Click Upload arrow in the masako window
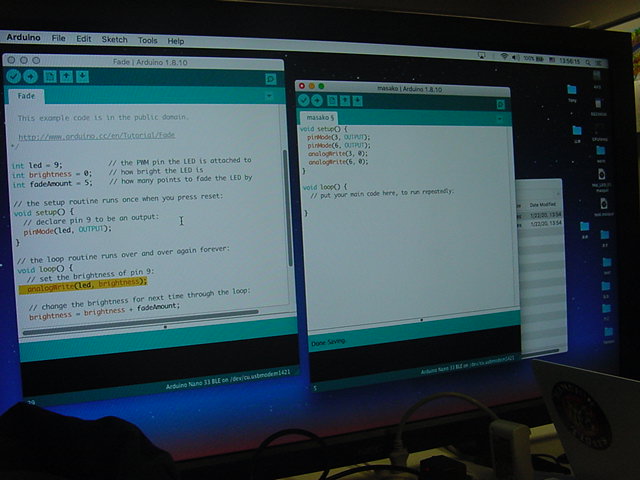The width and height of the screenshot is (640, 480). coord(317,100)
